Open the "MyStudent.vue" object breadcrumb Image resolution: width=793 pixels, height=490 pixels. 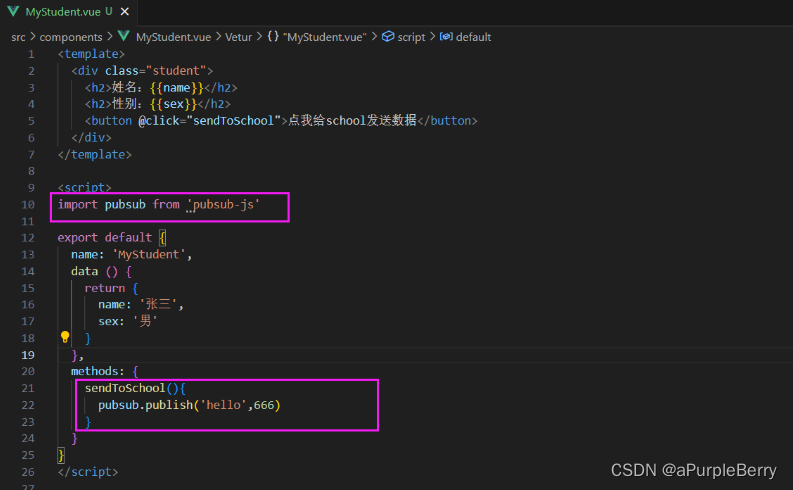(325, 37)
